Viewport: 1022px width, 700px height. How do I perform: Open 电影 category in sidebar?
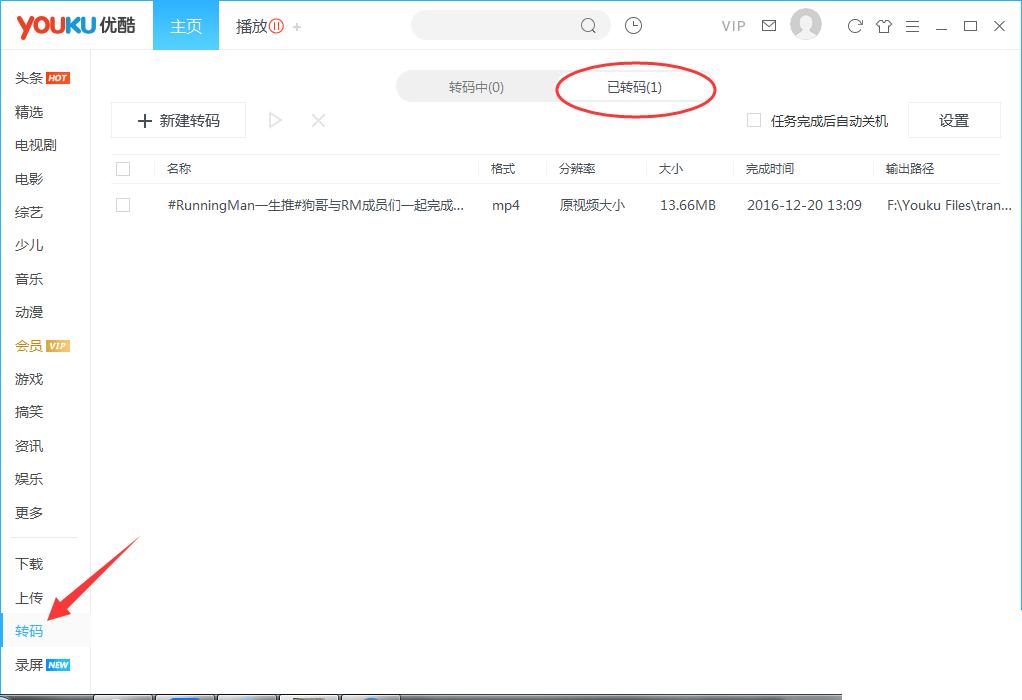tap(29, 179)
